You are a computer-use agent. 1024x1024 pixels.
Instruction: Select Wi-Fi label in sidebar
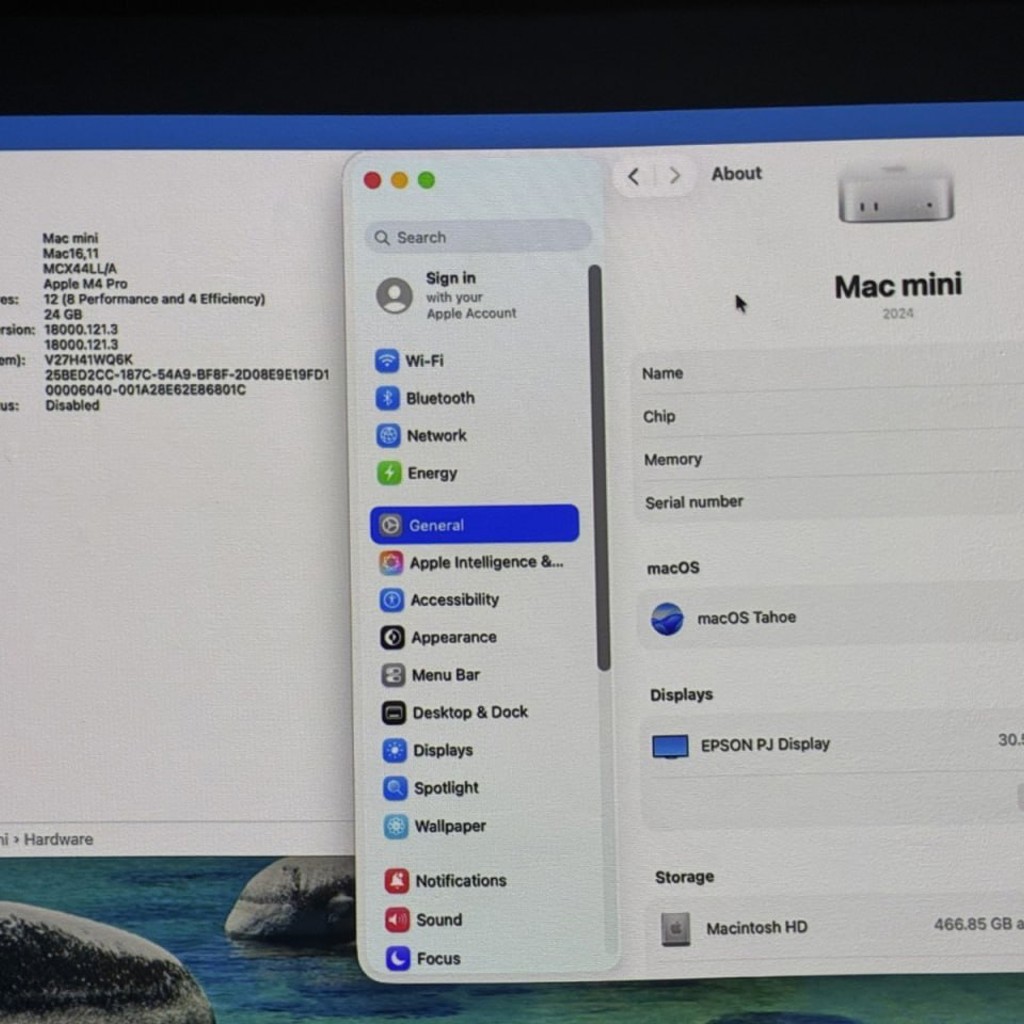pos(424,360)
